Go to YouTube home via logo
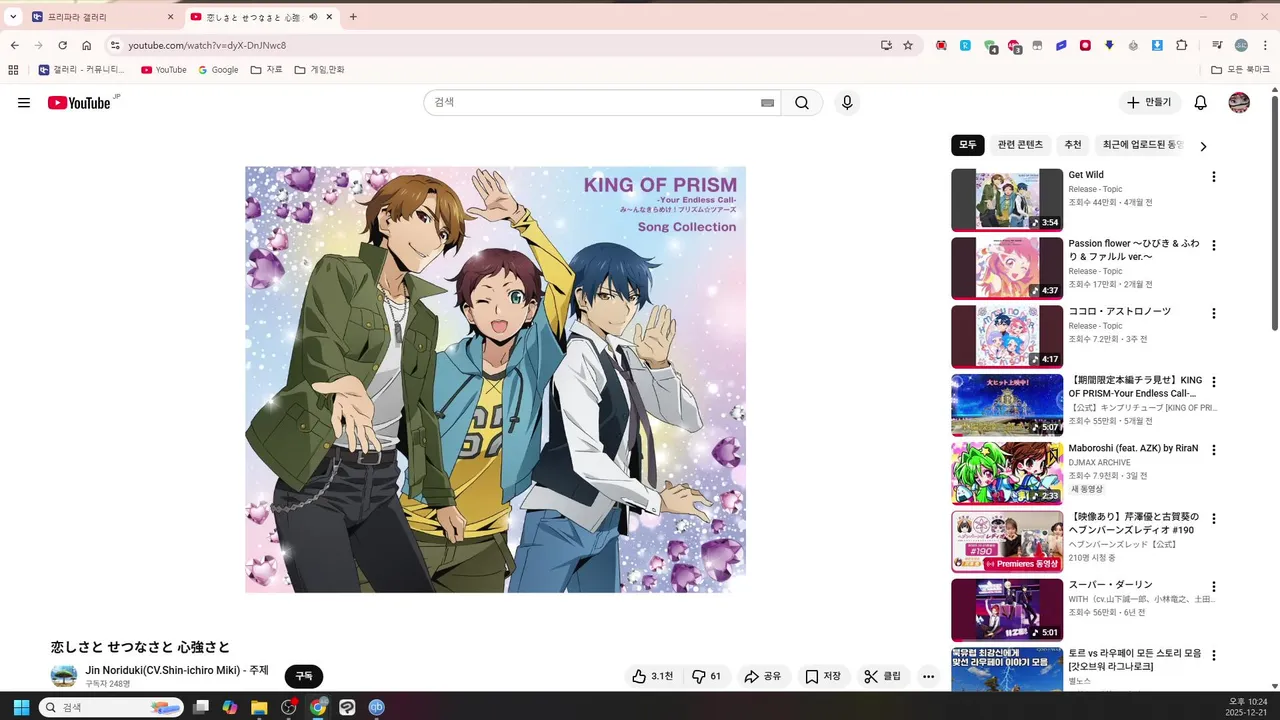Screen dimensions: 1280x720 click(x=79, y=103)
